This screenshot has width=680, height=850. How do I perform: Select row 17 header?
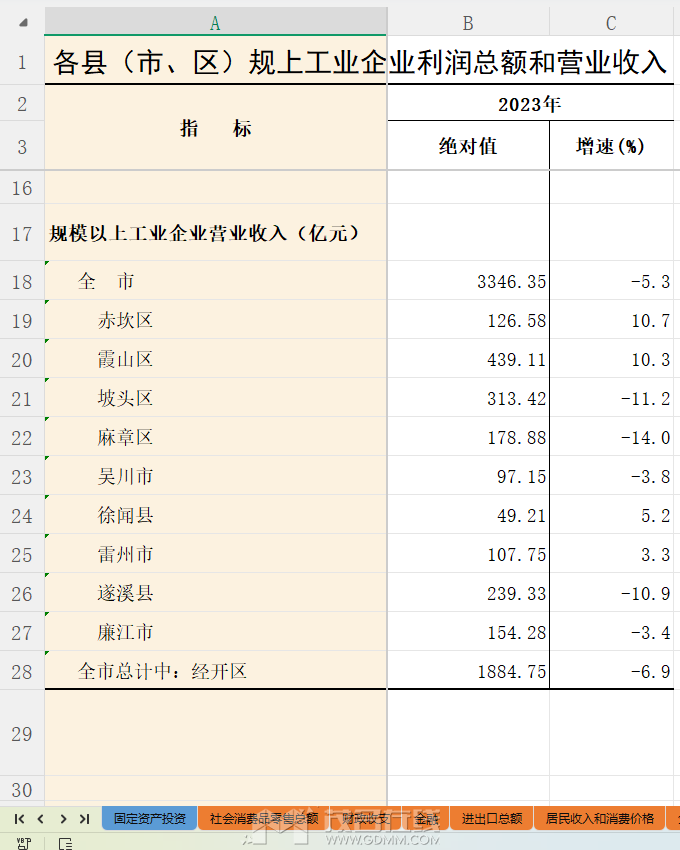[22, 234]
